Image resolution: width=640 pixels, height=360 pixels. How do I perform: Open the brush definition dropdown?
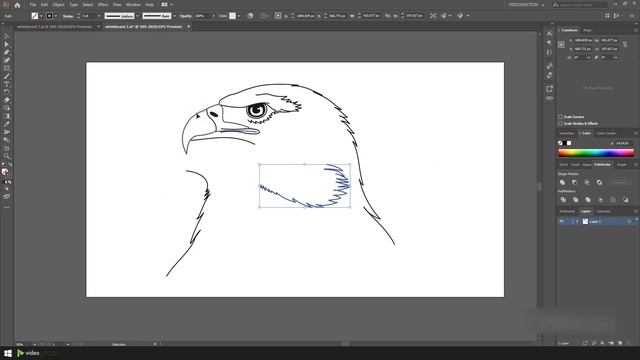pyautogui.click(x=174, y=16)
